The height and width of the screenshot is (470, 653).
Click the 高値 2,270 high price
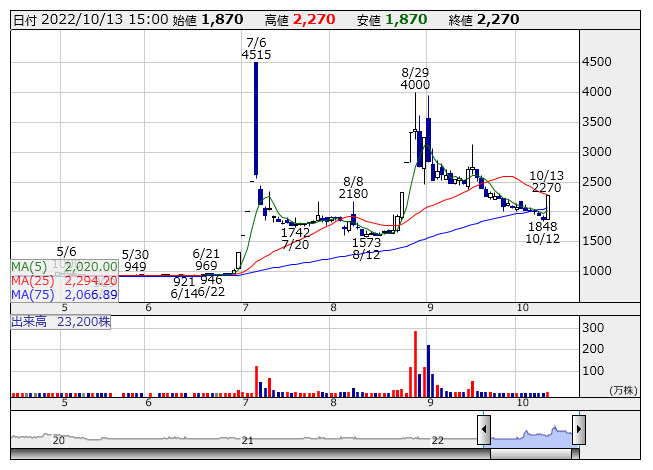click(x=300, y=20)
